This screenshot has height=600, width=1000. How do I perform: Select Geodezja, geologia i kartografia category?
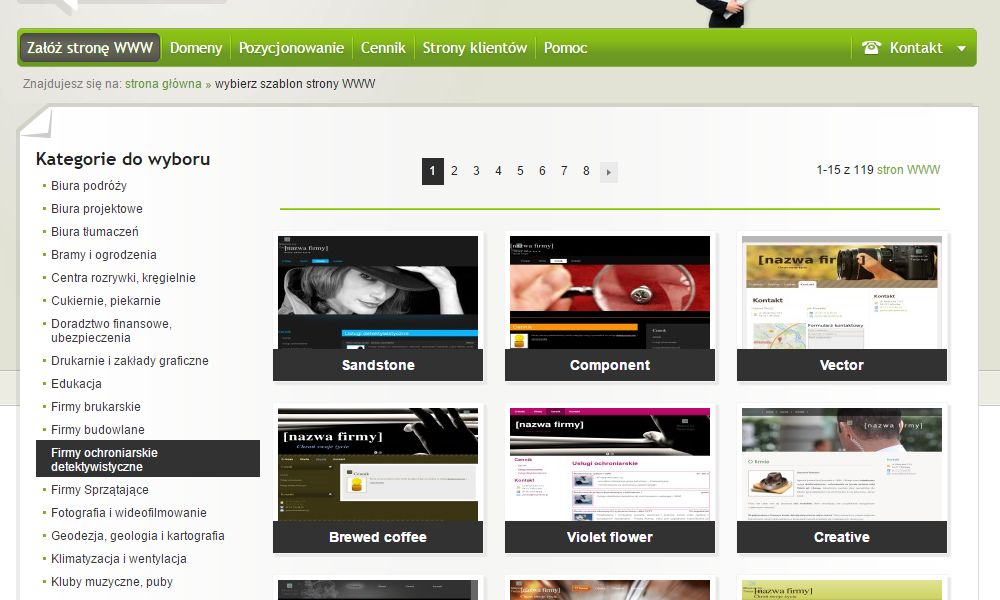pos(138,535)
